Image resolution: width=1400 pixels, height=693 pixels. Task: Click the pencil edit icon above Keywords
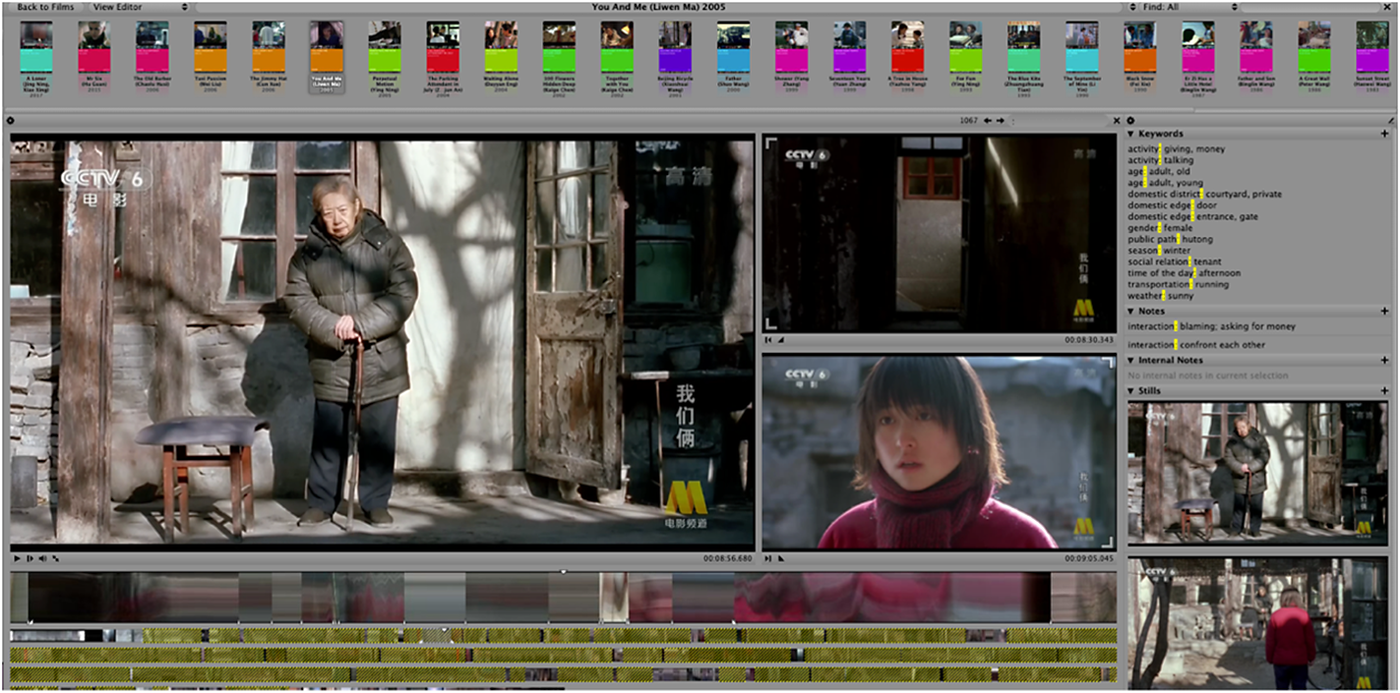click(x=1391, y=120)
